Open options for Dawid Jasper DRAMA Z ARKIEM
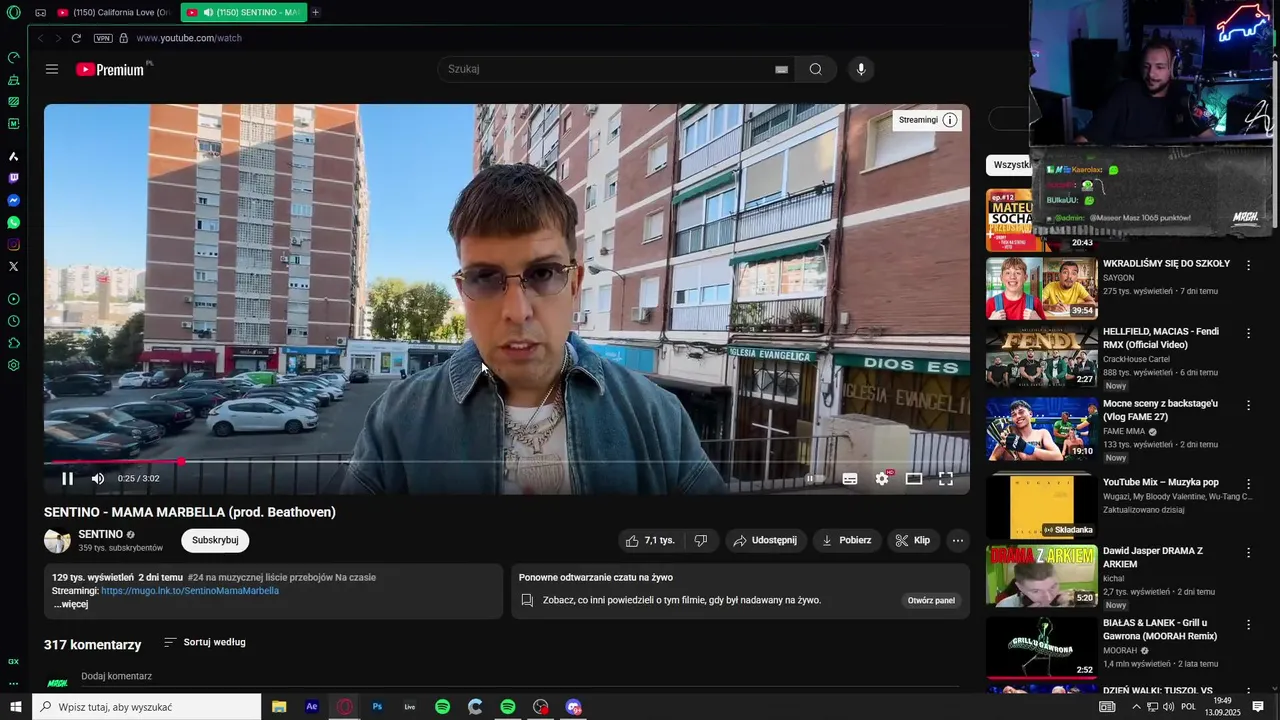Image resolution: width=1280 pixels, height=720 pixels. pyautogui.click(x=1248, y=553)
